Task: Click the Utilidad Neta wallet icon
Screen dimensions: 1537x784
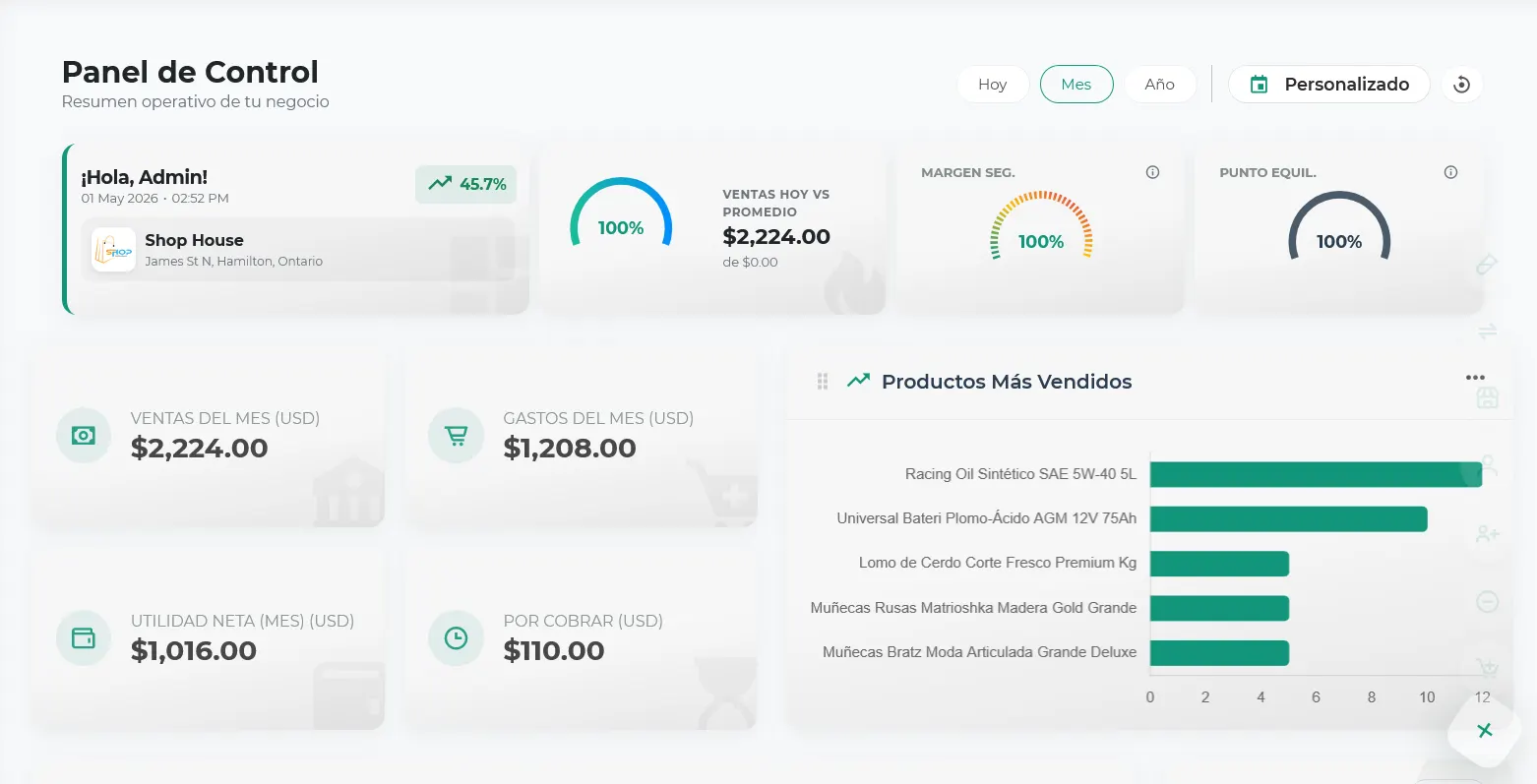Action: (x=84, y=637)
